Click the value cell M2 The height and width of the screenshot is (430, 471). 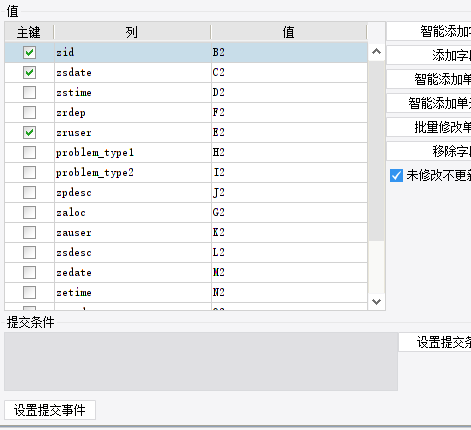[289, 272]
